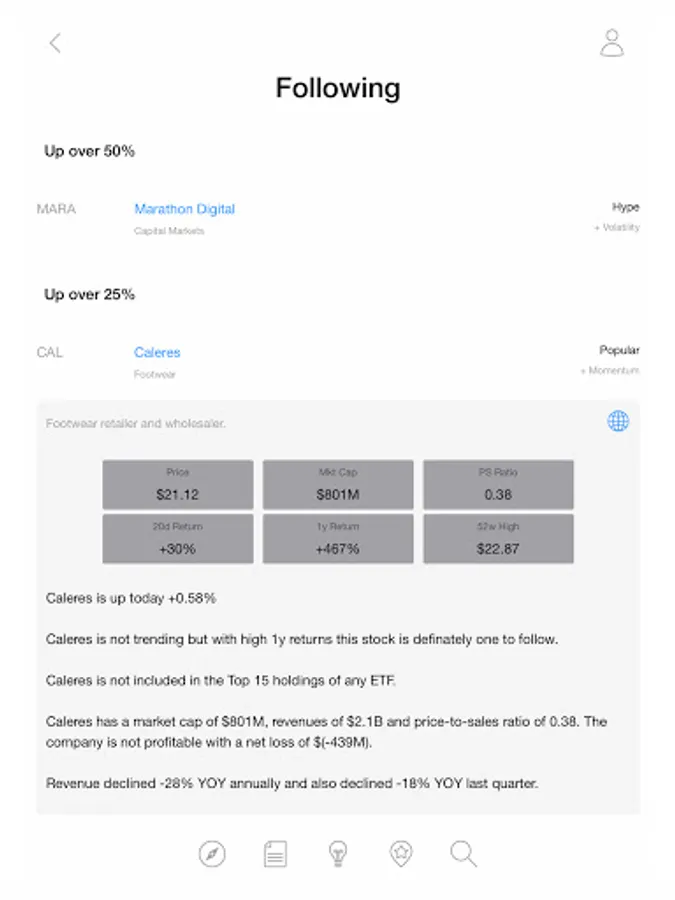Screen dimensions: 675x900
Task: Open the user profile icon
Action: [x=611, y=43]
